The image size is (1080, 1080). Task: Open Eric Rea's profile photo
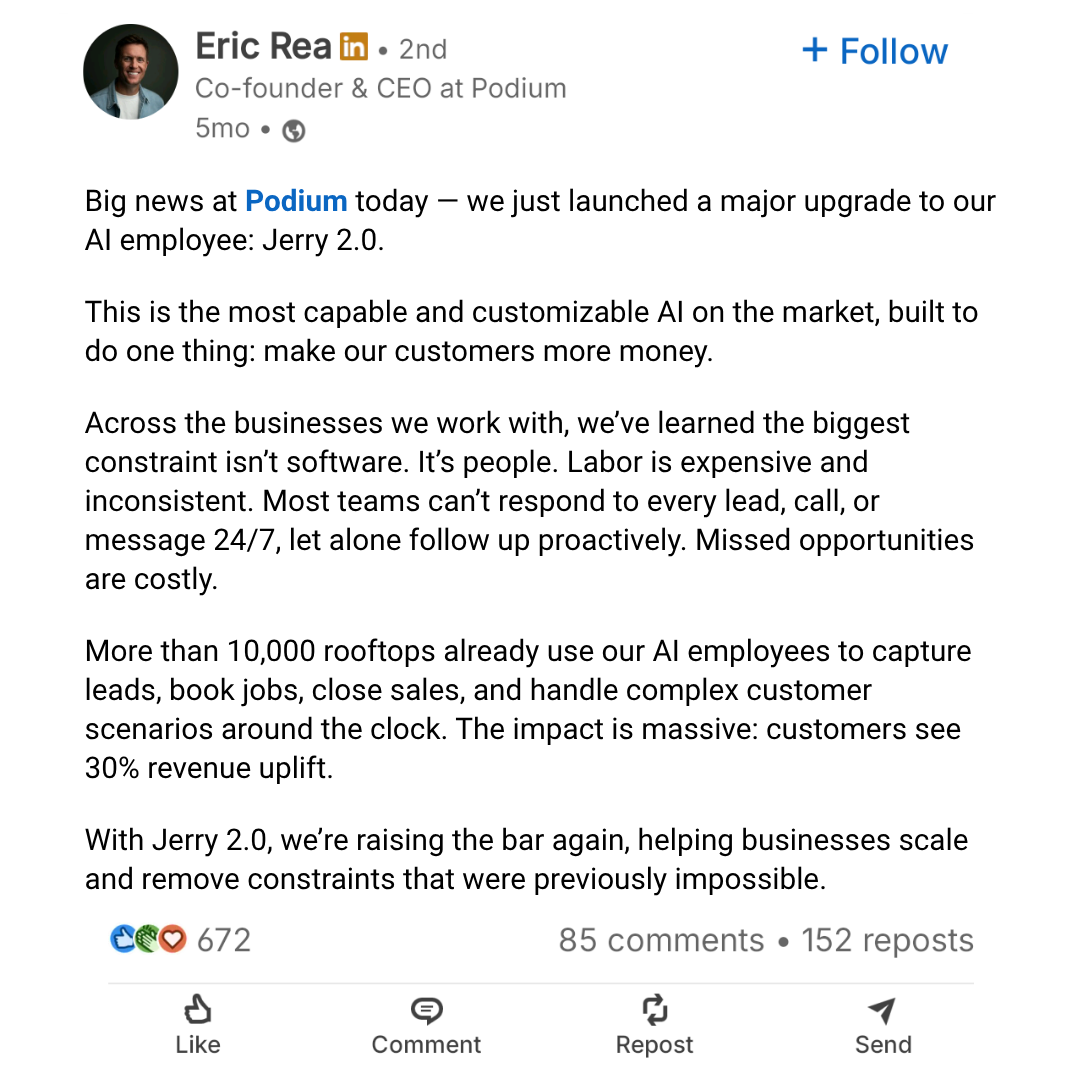(131, 72)
